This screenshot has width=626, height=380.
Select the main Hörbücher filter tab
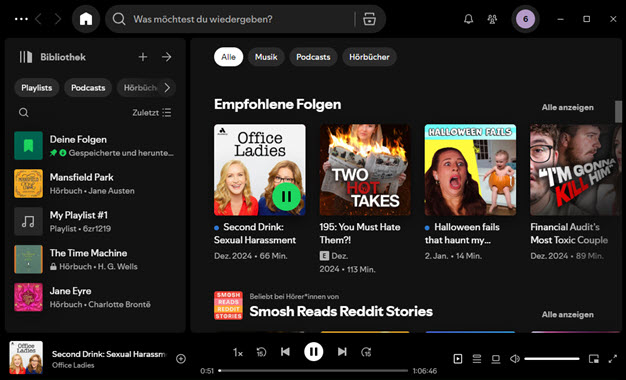pyautogui.click(x=369, y=57)
